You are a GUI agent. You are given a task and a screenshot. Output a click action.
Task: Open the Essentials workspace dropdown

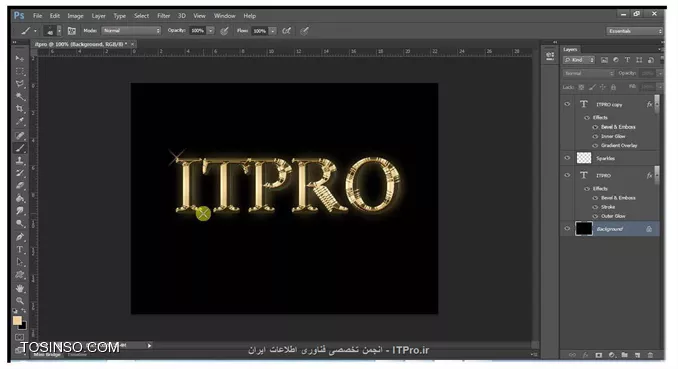click(634, 31)
